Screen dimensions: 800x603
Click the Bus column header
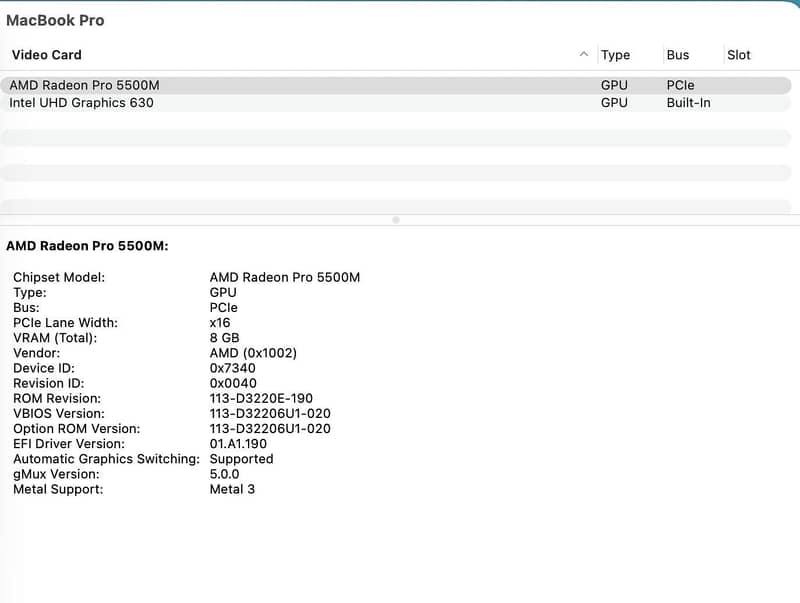(x=678, y=55)
